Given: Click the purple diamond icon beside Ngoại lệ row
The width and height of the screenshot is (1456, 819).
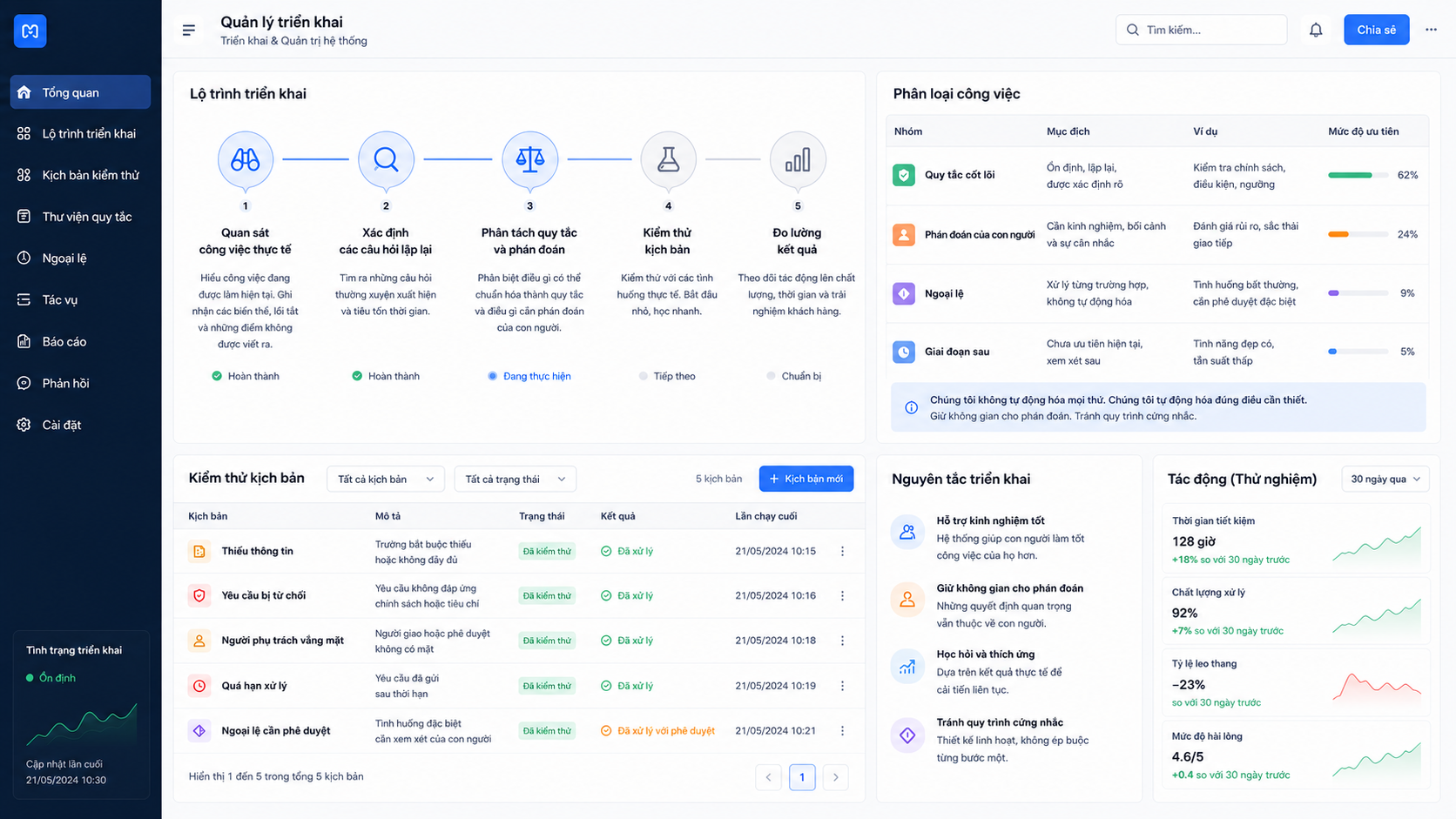Looking at the screenshot, I should 904,293.
